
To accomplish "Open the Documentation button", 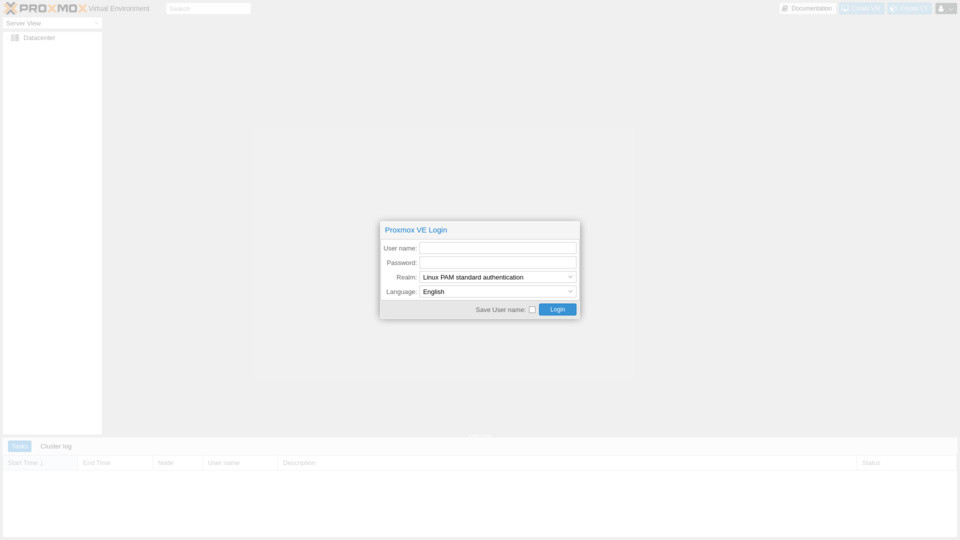I will click(807, 9).
